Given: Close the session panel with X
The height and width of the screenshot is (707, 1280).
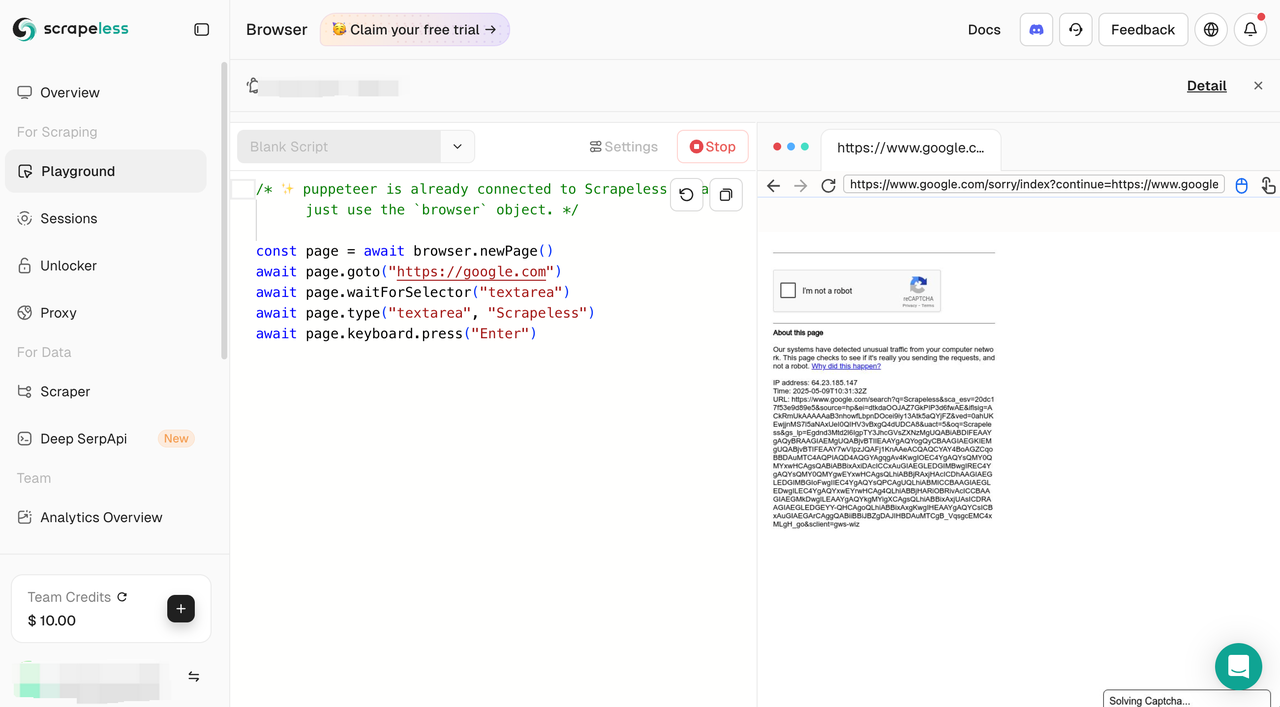Looking at the screenshot, I should [1258, 86].
